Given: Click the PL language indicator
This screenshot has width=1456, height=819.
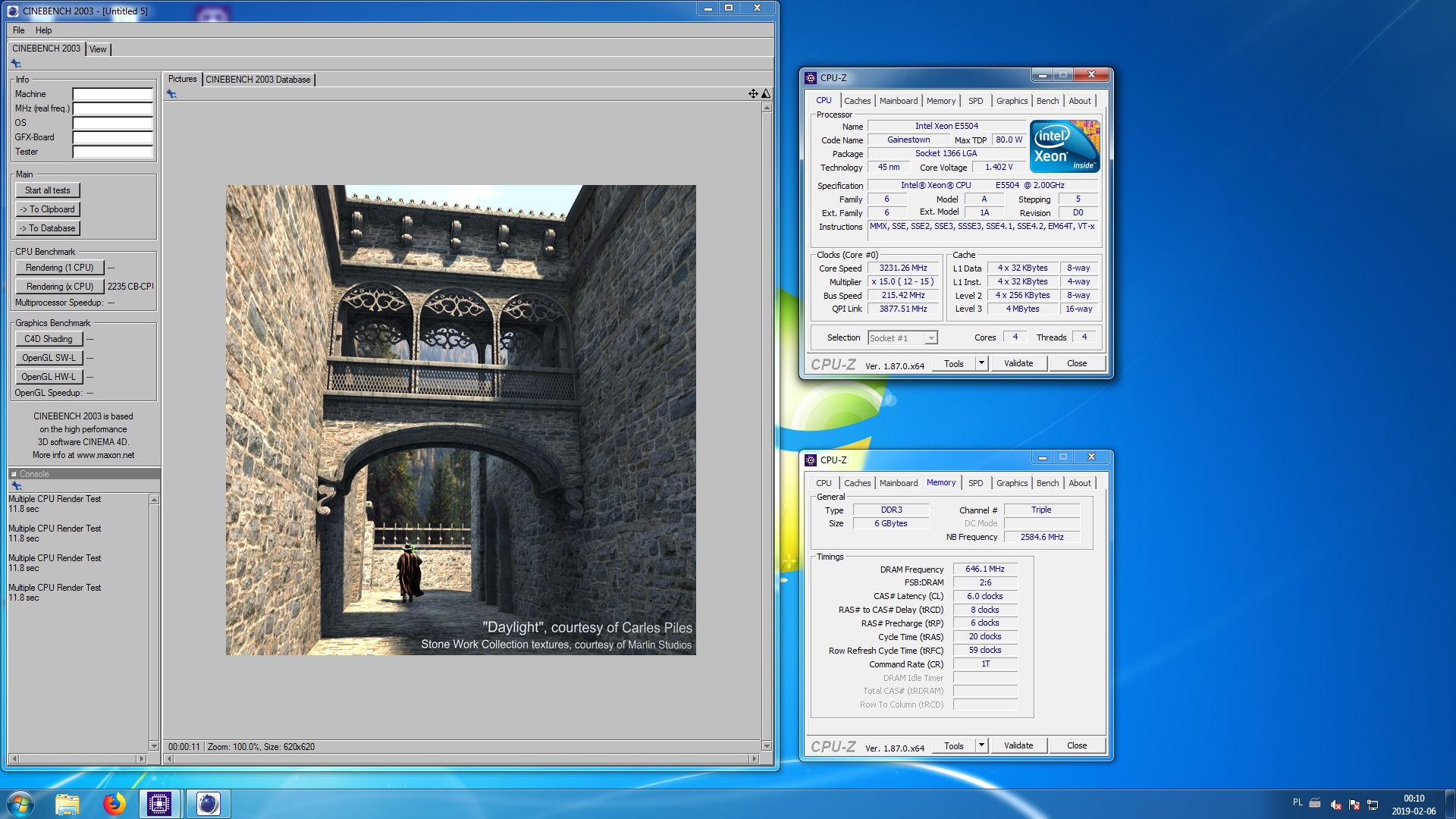Looking at the screenshot, I should click(x=1298, y=802).
